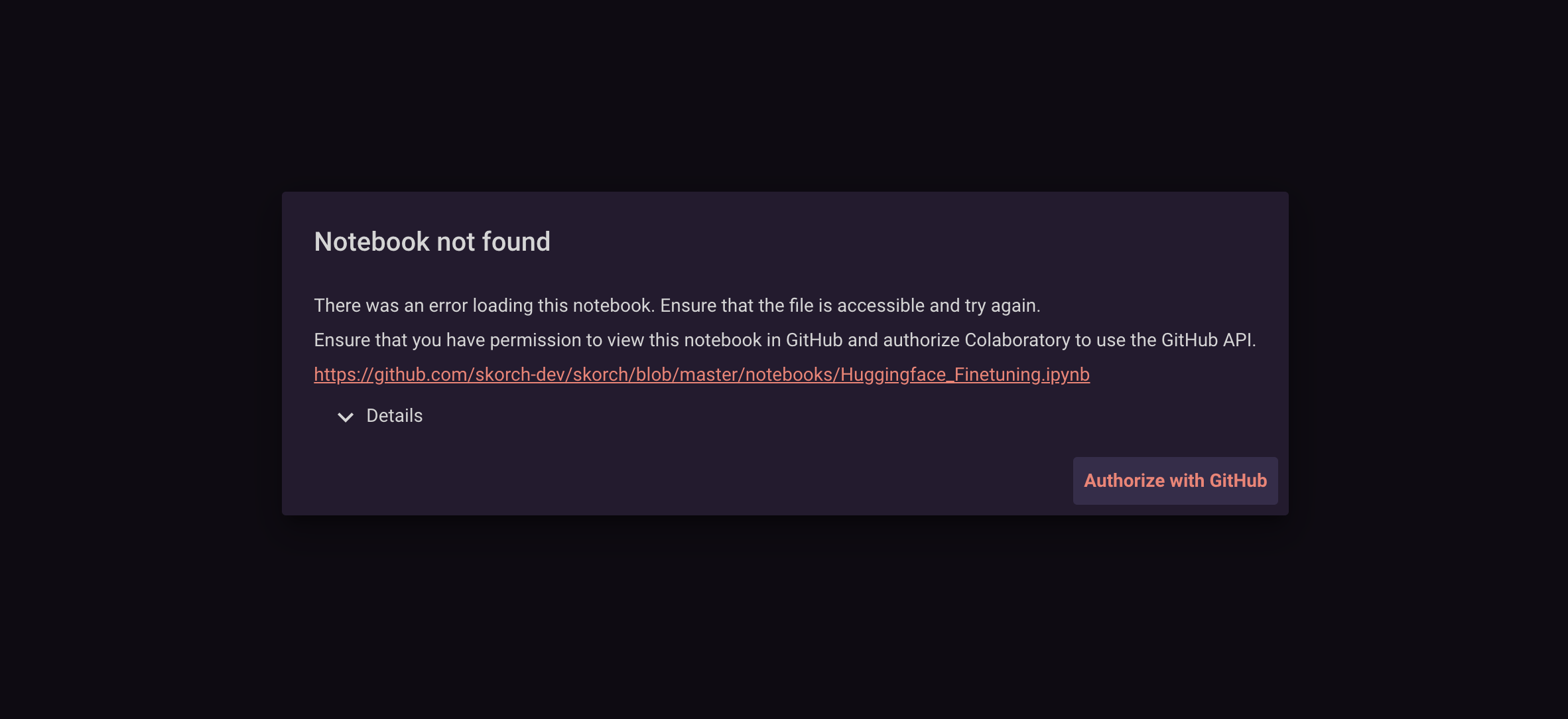Open the Huggingface_Finetuning.ipynb GitHub link
This screenshot has height=719, width=1568.
click(701, 374)
